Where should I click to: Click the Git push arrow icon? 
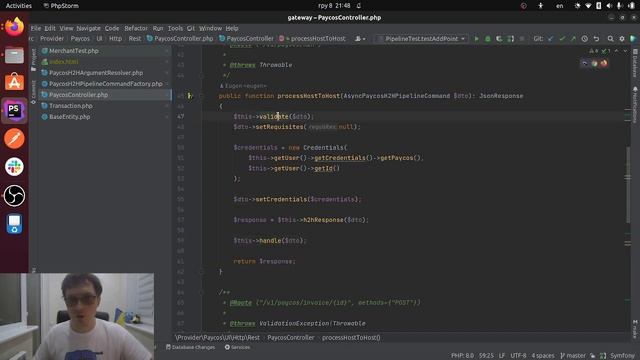pyautogui.click(x=573, y=39)
